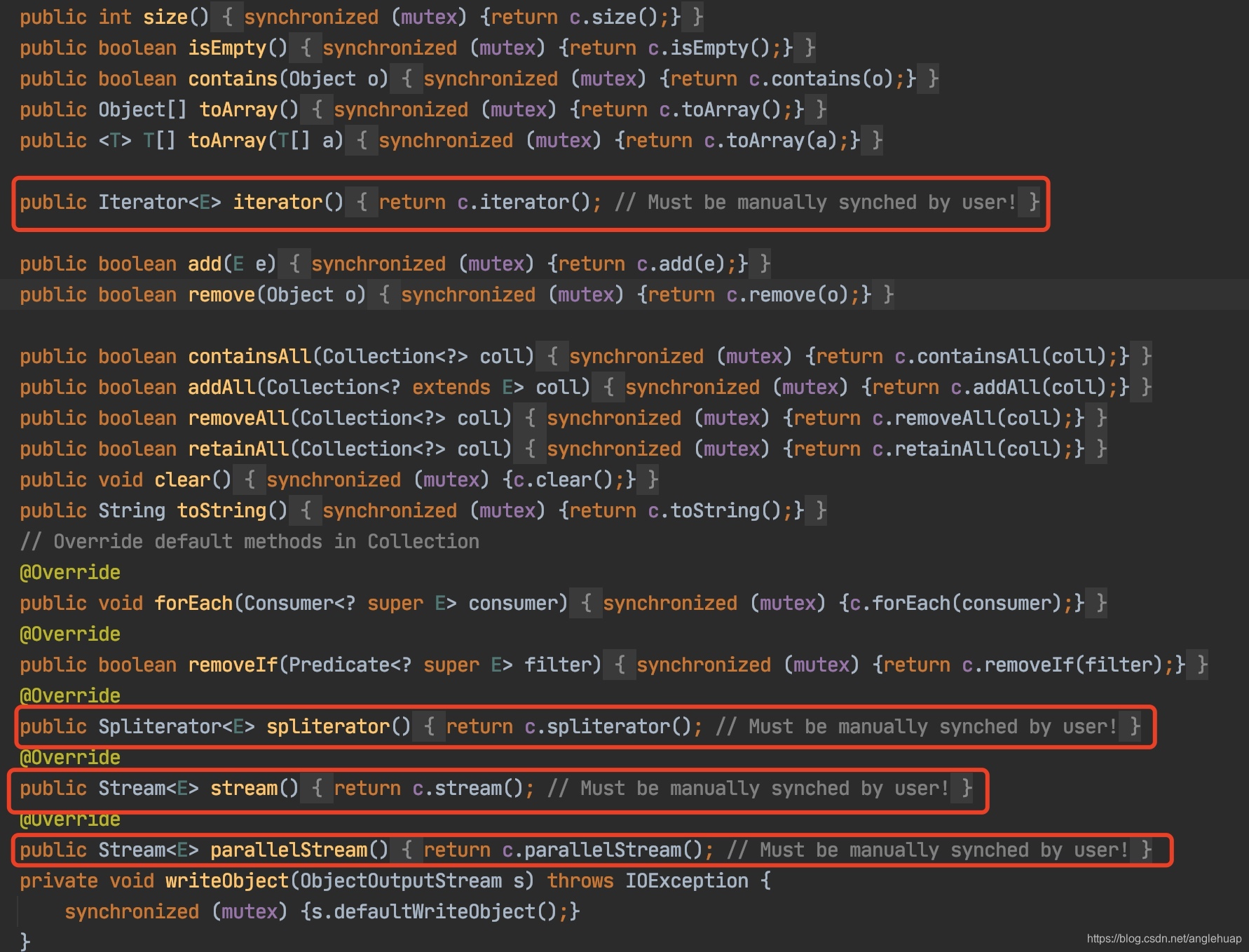Screen dimensions: 1249x952
Task: Click the removeAll method name
Action: point(238,418)
